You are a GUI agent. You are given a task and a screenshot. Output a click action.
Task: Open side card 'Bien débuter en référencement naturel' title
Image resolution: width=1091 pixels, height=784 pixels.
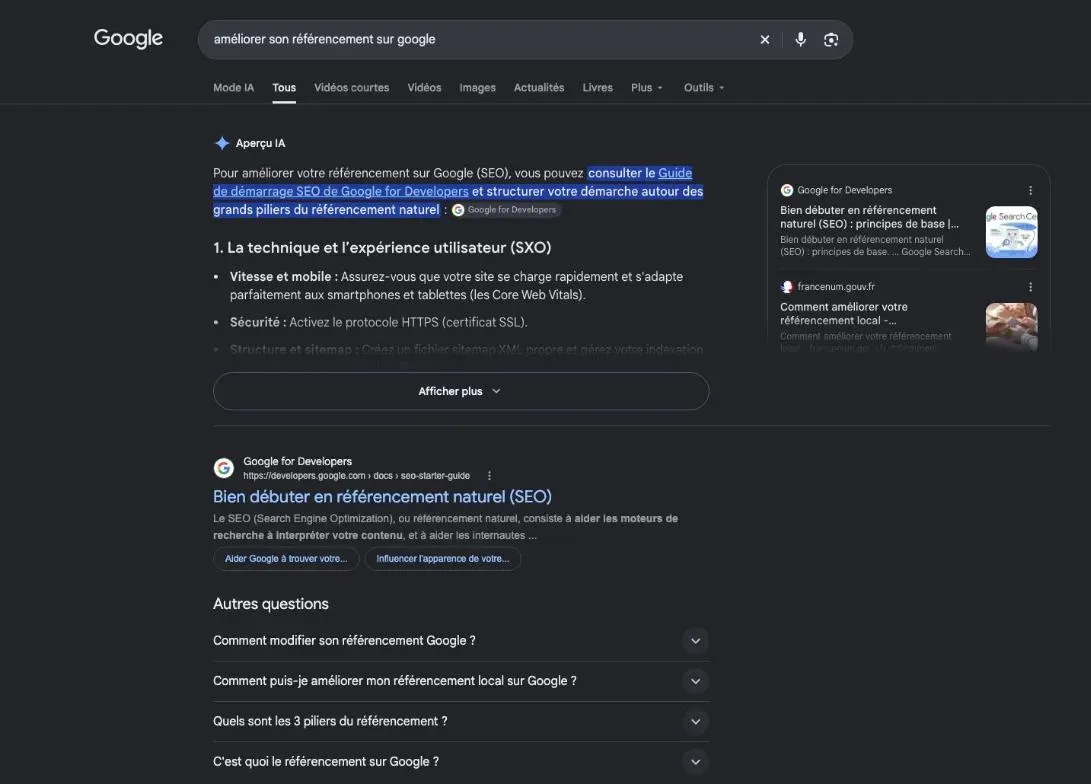tap(869, 217)
